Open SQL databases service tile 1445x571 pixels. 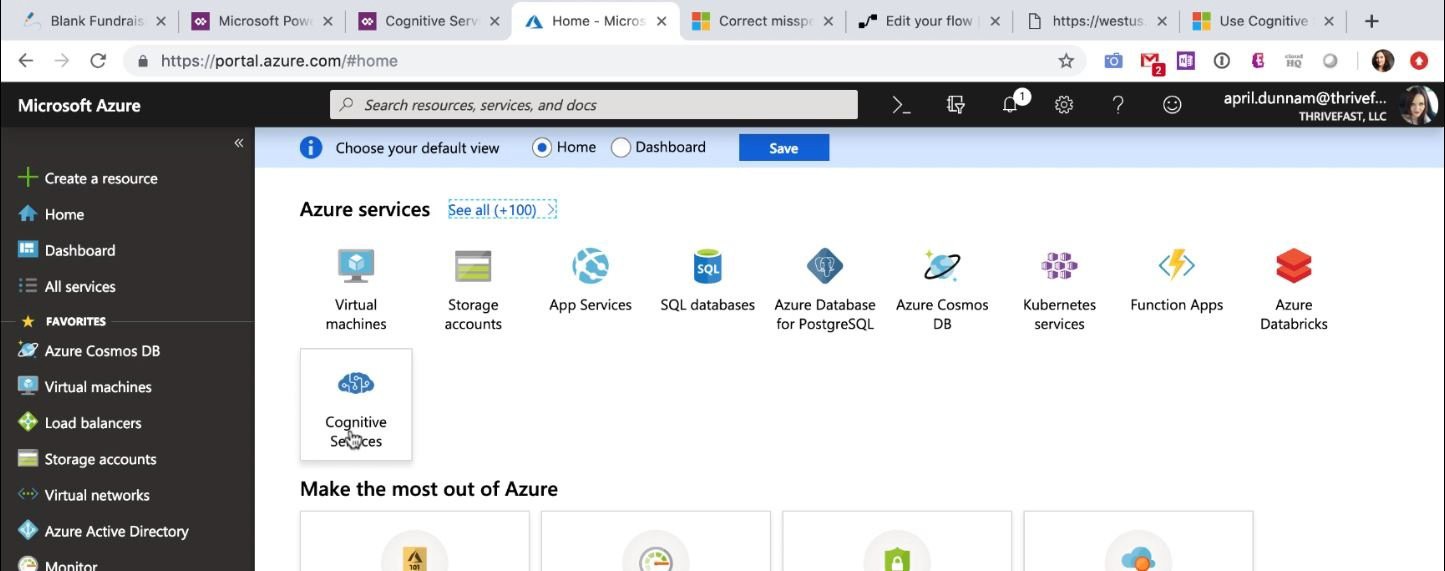coord(707,280)
